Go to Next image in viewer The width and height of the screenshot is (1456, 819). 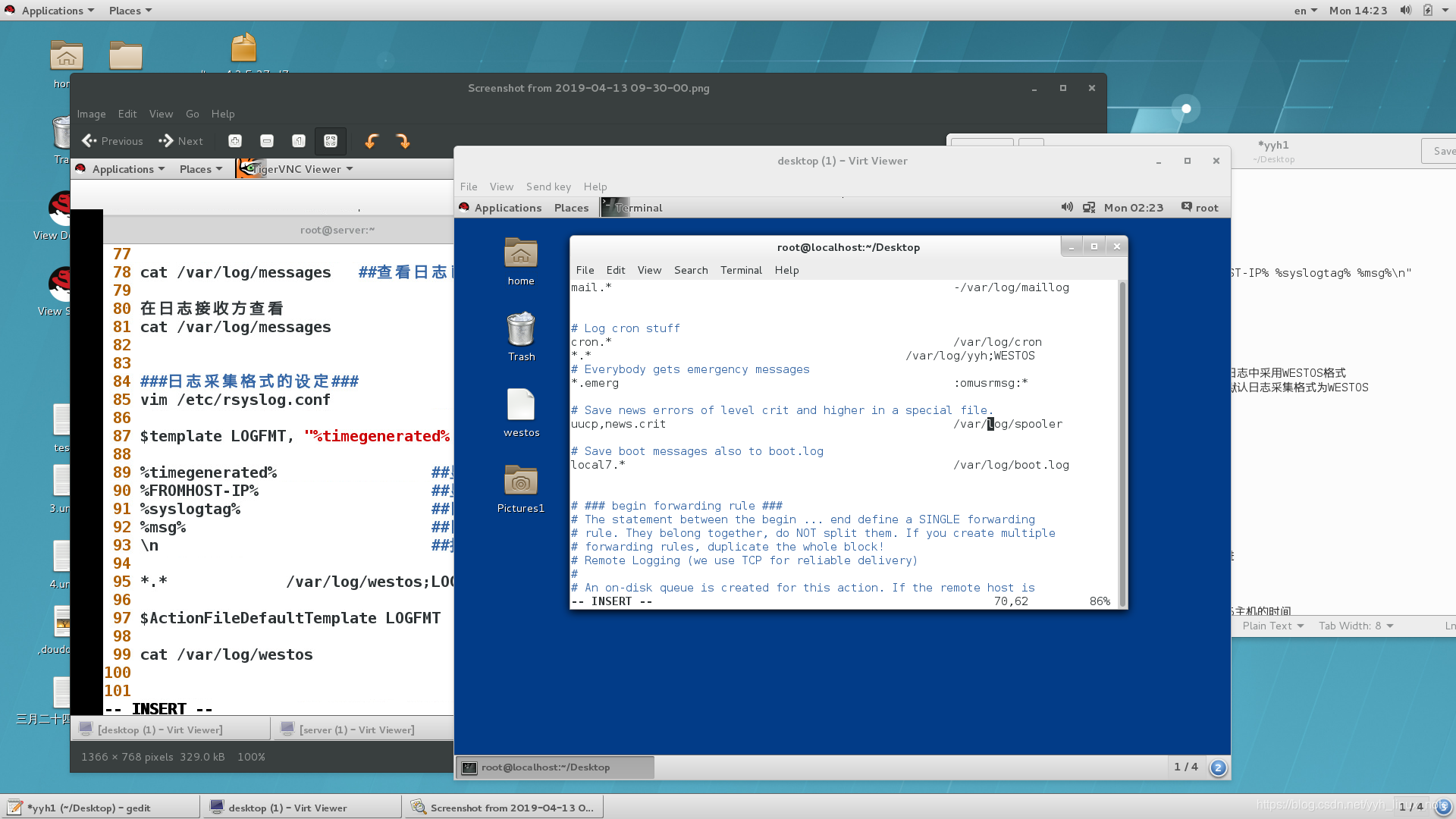180,141
